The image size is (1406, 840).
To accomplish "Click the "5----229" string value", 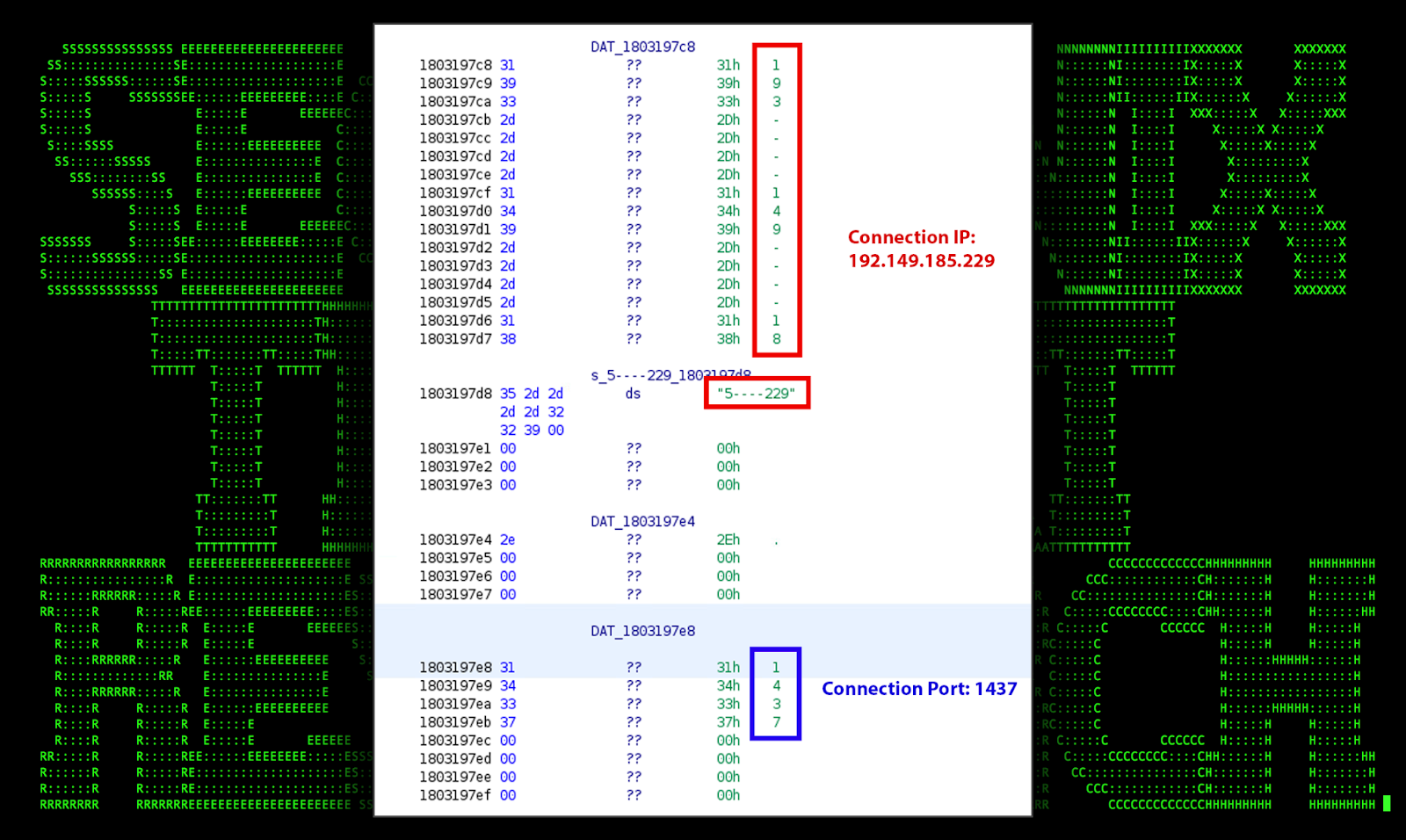I will pos(756,394).
